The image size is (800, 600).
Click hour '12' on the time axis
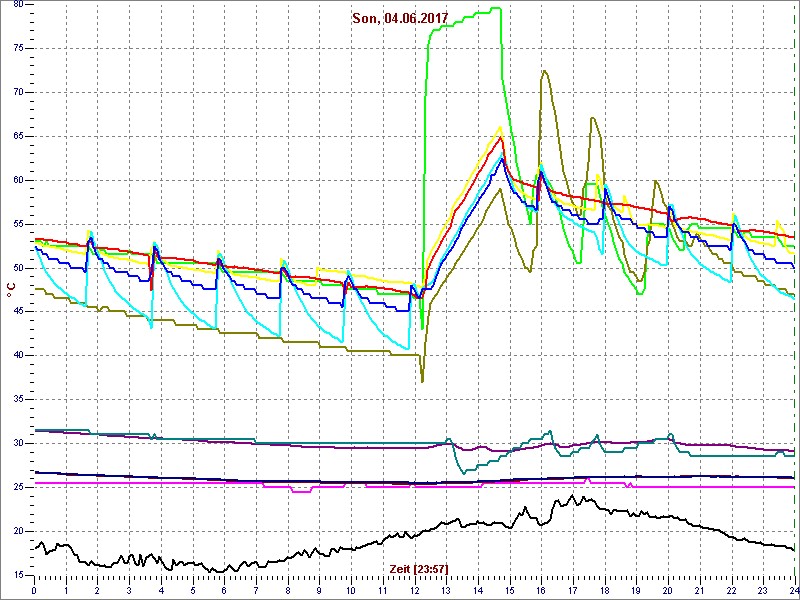point(414,590)
